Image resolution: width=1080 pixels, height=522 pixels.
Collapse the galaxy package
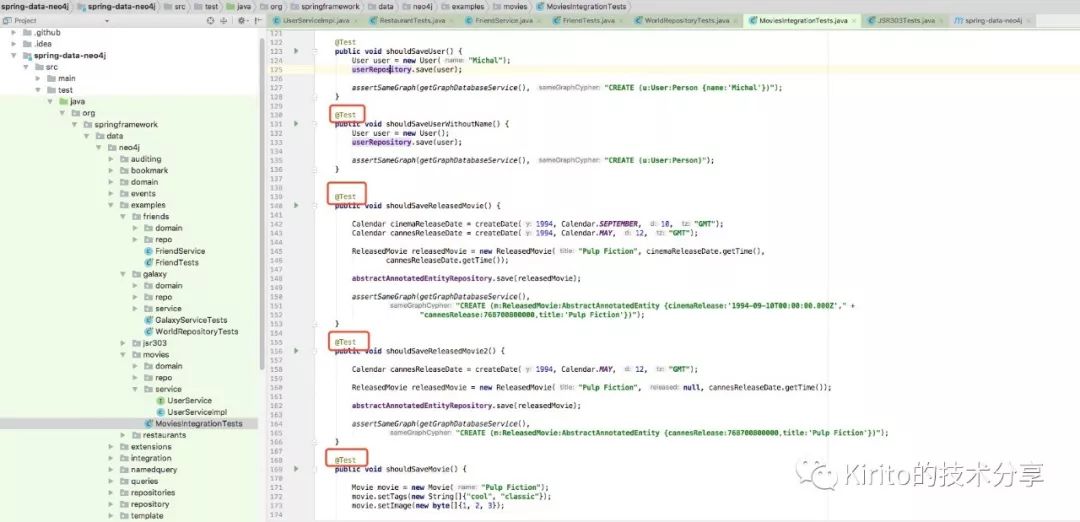click(x=123, y=274)
